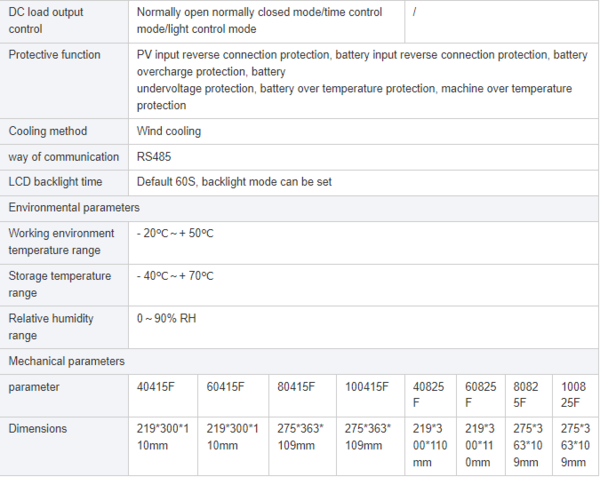Click the -40℃ ~ +70℃ storage temperature value
600x477 pixels.
(x=175, y=275)
